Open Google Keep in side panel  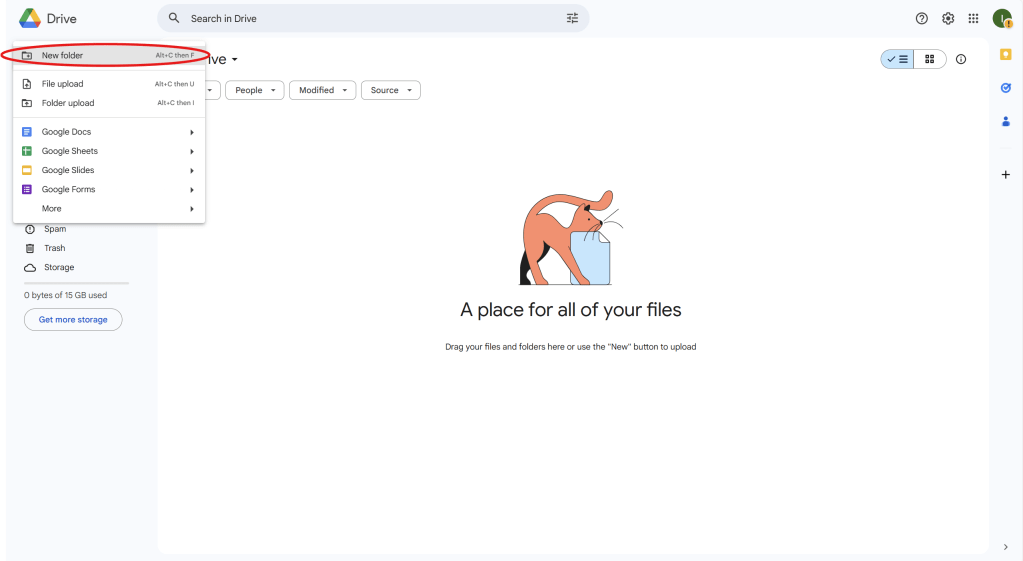click(1006, 54)
